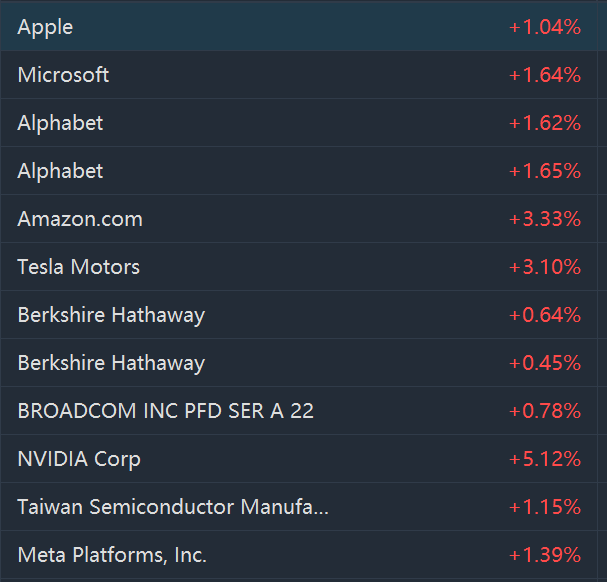This screenshot has height=582, width=607.
Task: Open the Microsoft stock entry
Action: click(x=63, y=75)
